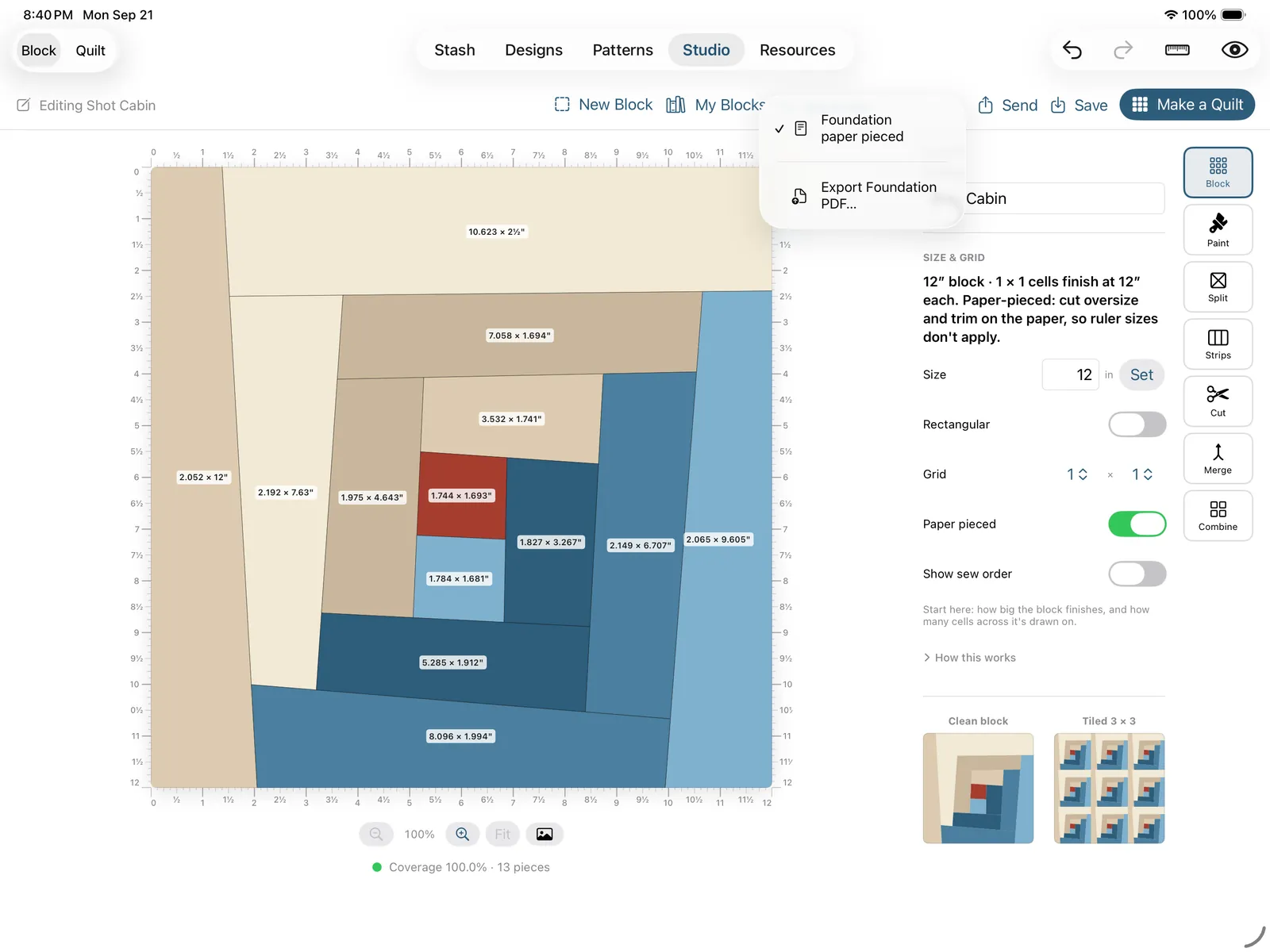
Task: Enable the Rectangular switch
Action: (1137, 424)
